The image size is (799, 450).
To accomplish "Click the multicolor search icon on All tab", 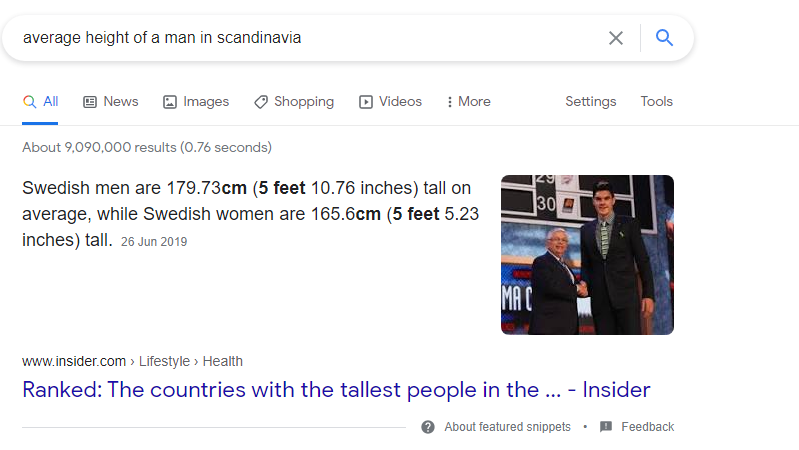I will (x=30, y=102).
